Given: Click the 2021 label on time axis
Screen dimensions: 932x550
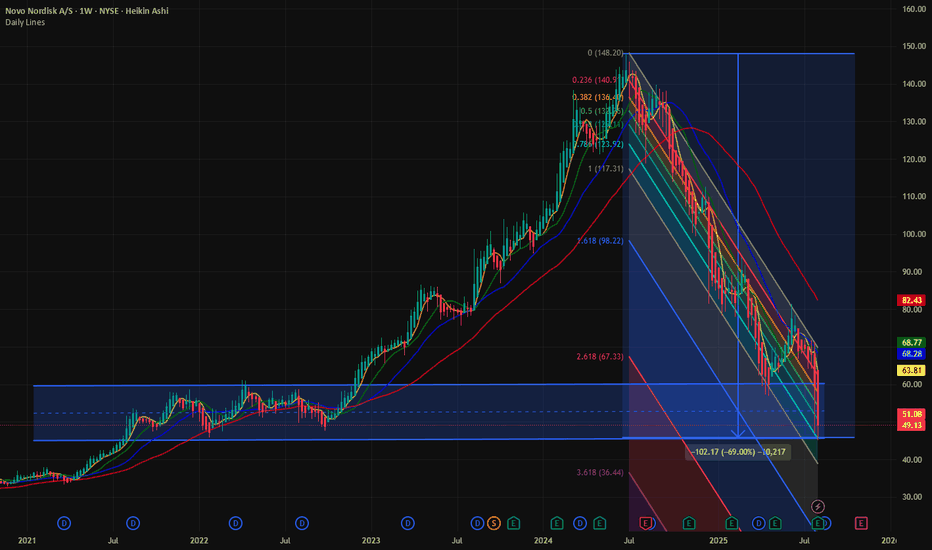Looking at the screenshot, I should coord(27,540).
